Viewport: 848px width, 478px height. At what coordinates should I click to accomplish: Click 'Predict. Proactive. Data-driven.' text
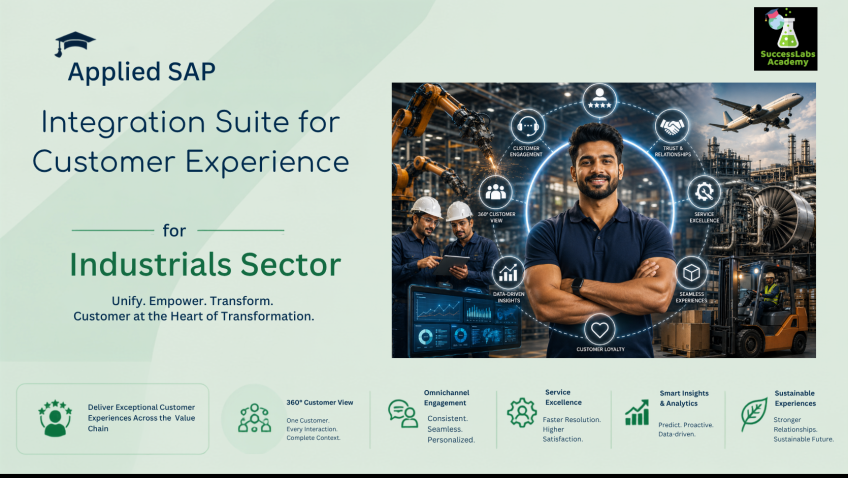coord(686,429)
